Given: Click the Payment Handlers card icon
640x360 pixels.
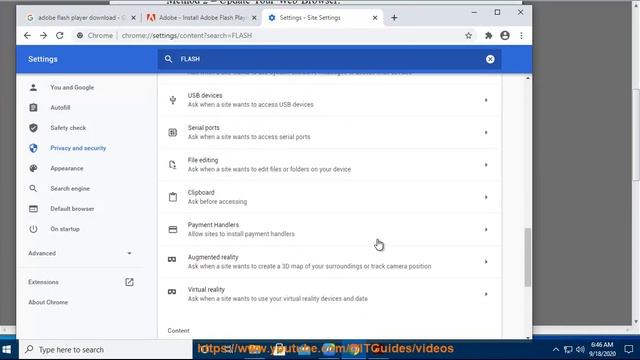Looking at the screenshot, I should coord(173,229).
